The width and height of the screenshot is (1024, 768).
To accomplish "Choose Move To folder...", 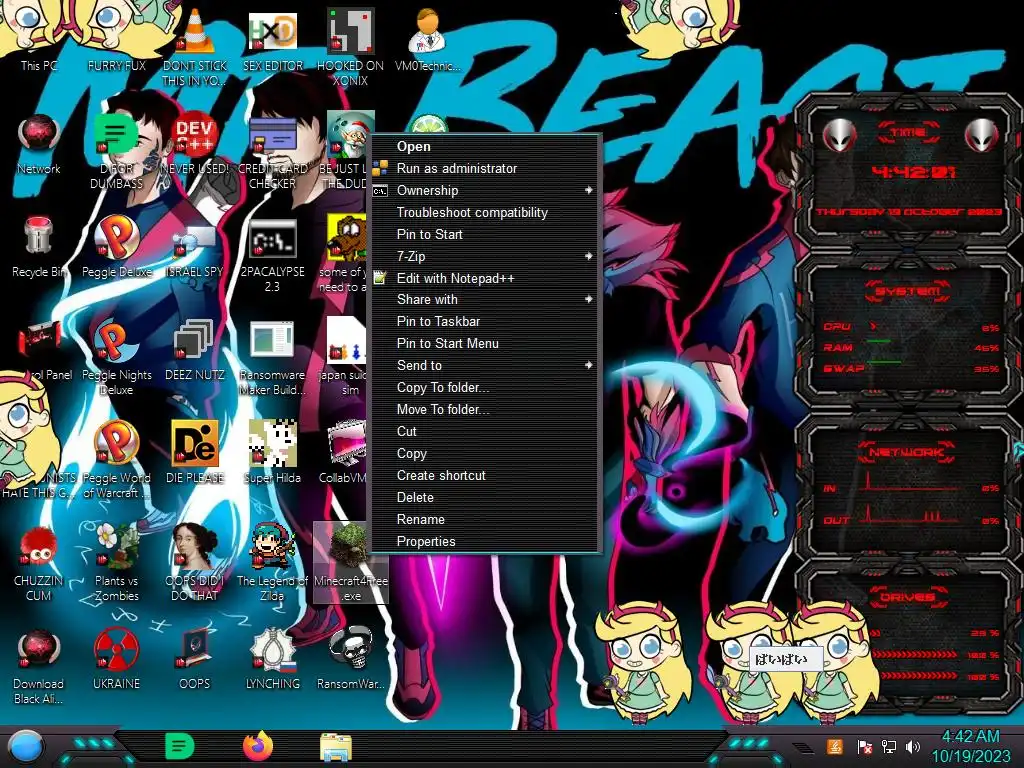I will coord(486,409).
